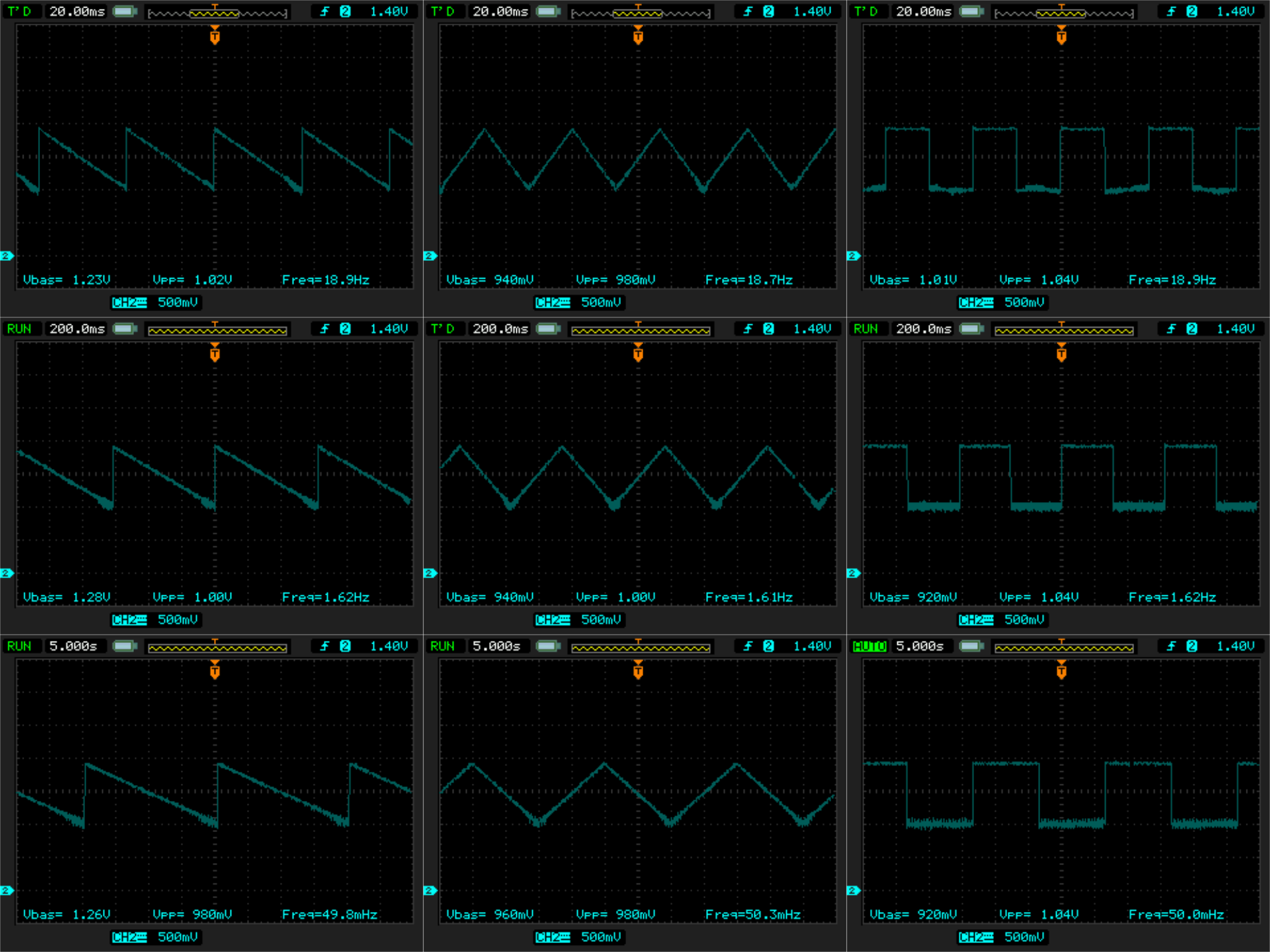Click CH2 coupling label in 1.28V Vbas panel

tap(129, 620)
